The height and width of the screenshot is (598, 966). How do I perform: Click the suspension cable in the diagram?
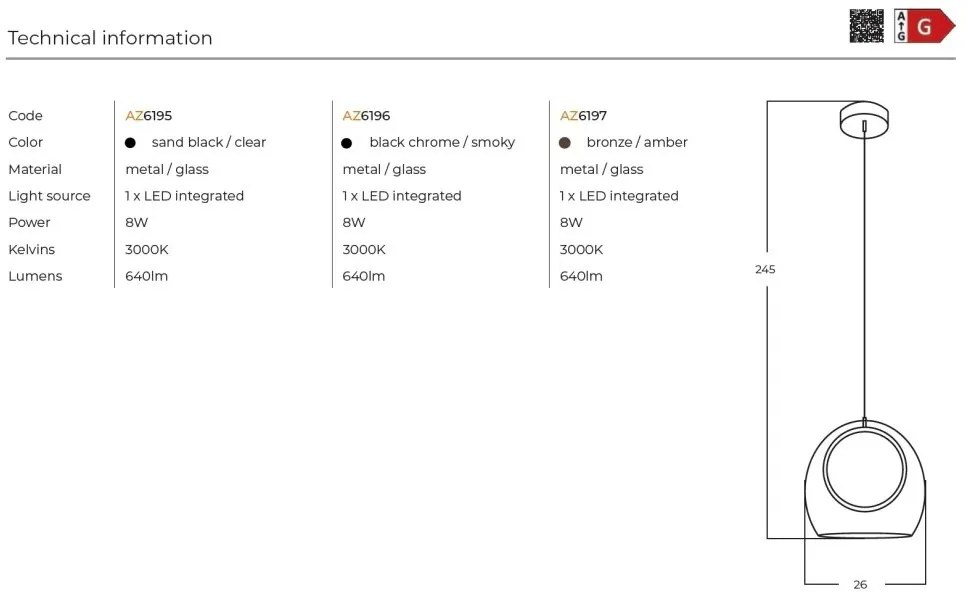pos(864,277)
